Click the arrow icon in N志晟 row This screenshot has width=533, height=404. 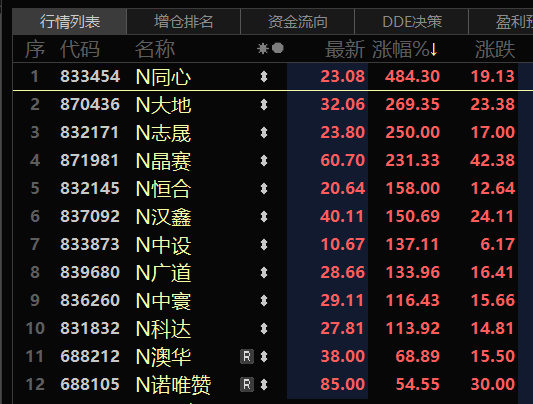click(x=264, y=132)
